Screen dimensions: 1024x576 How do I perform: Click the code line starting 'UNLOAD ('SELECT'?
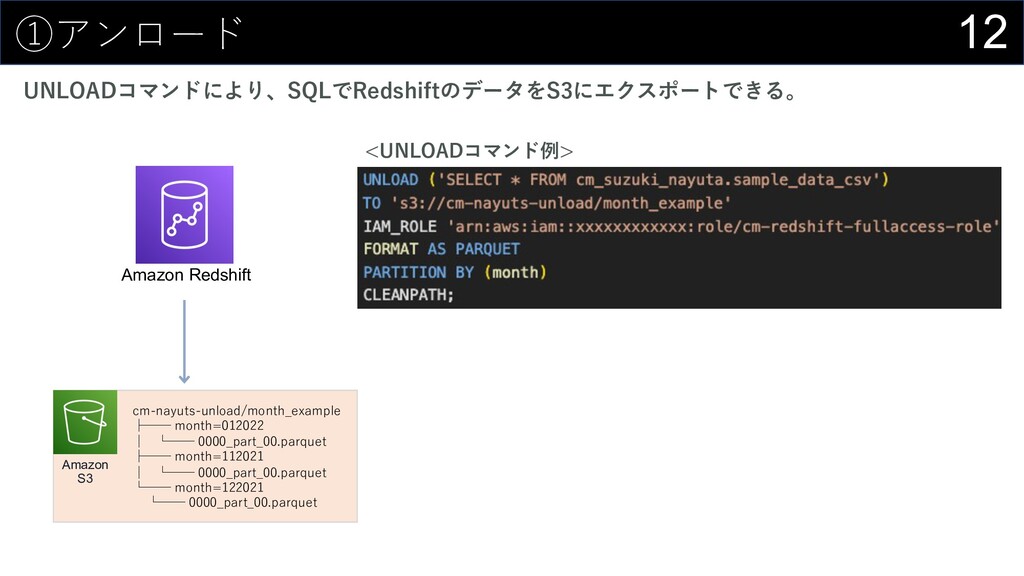[626, 180]
